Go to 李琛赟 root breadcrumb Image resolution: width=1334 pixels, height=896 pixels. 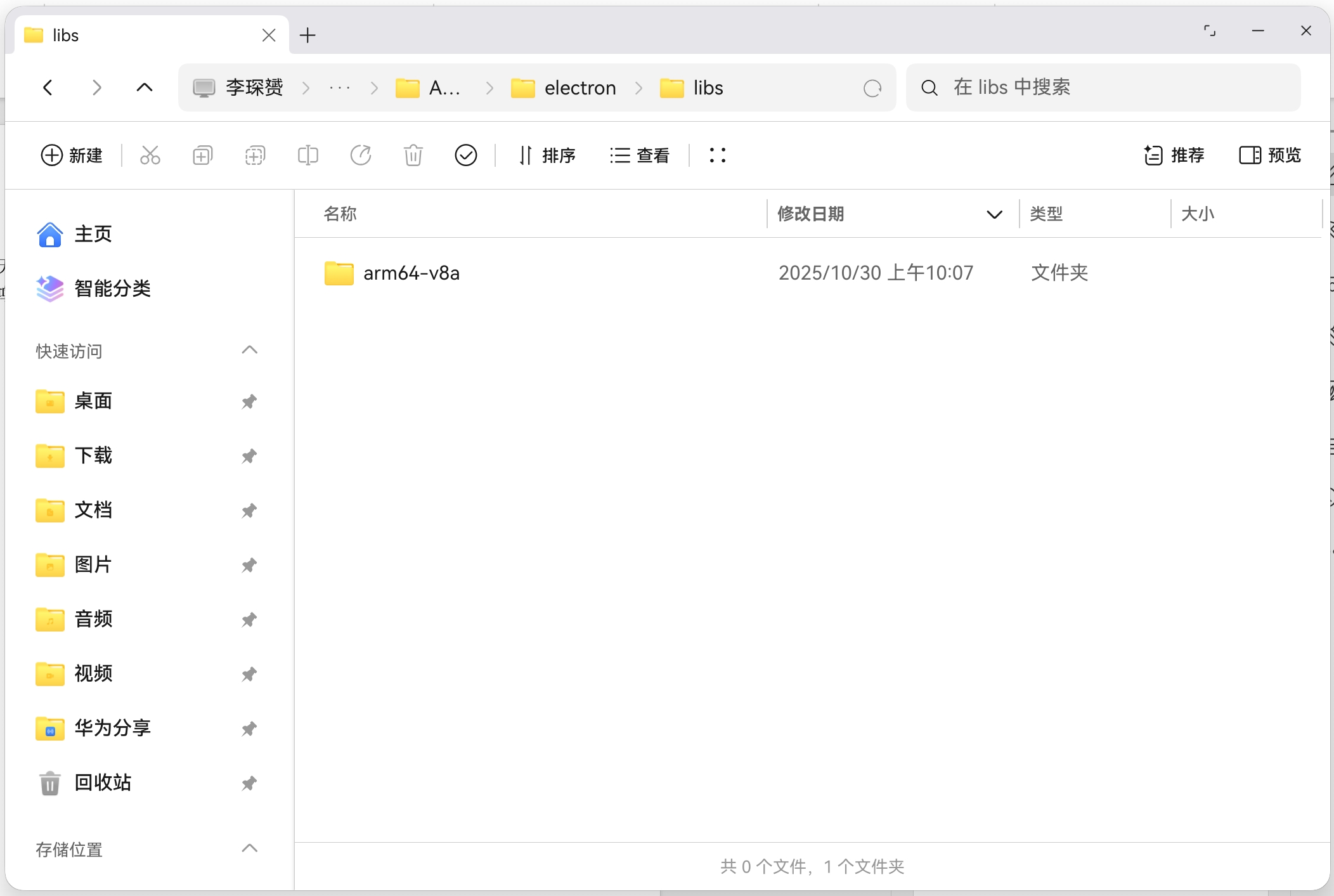(x=238, y=88)
